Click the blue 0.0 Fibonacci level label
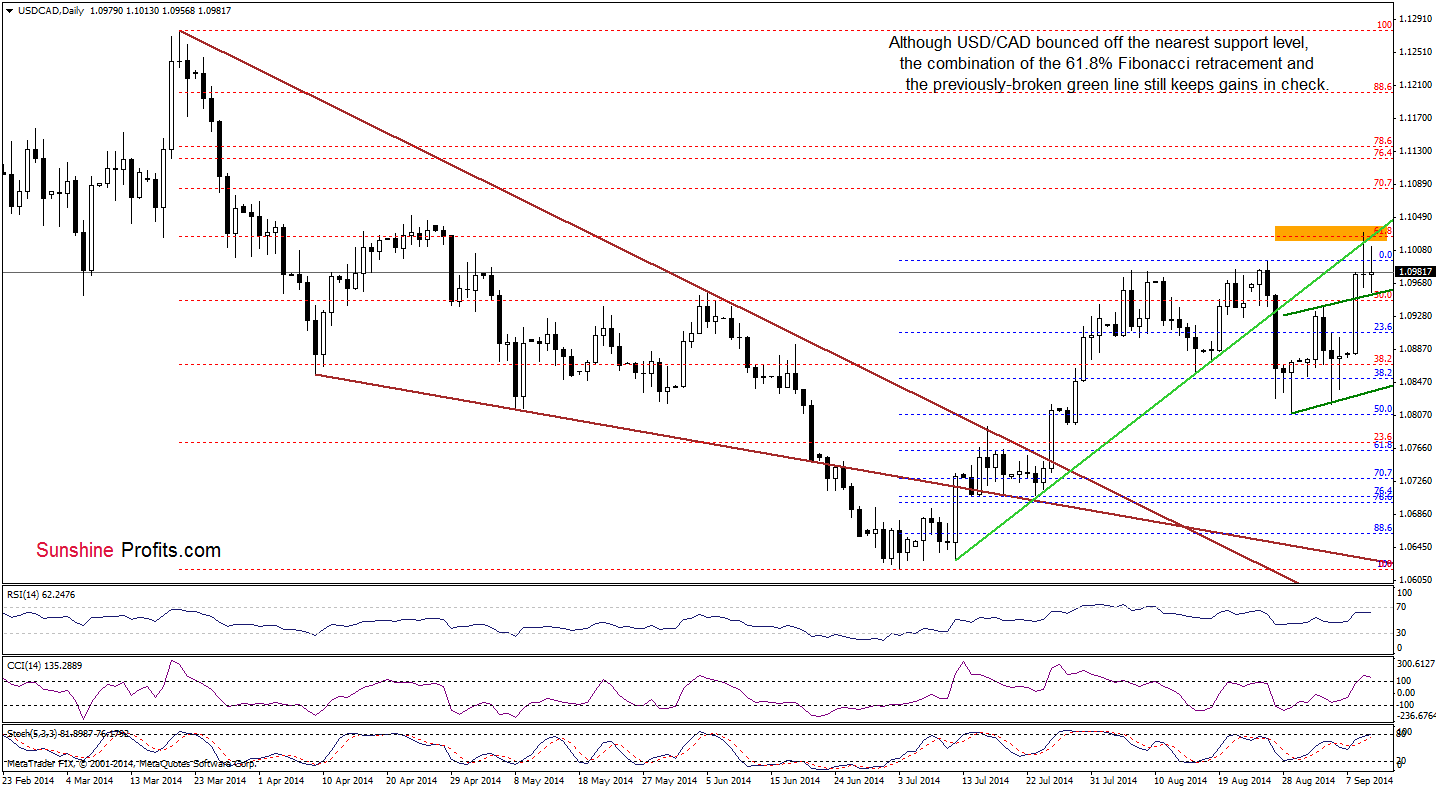 (x=1386, y=255)
